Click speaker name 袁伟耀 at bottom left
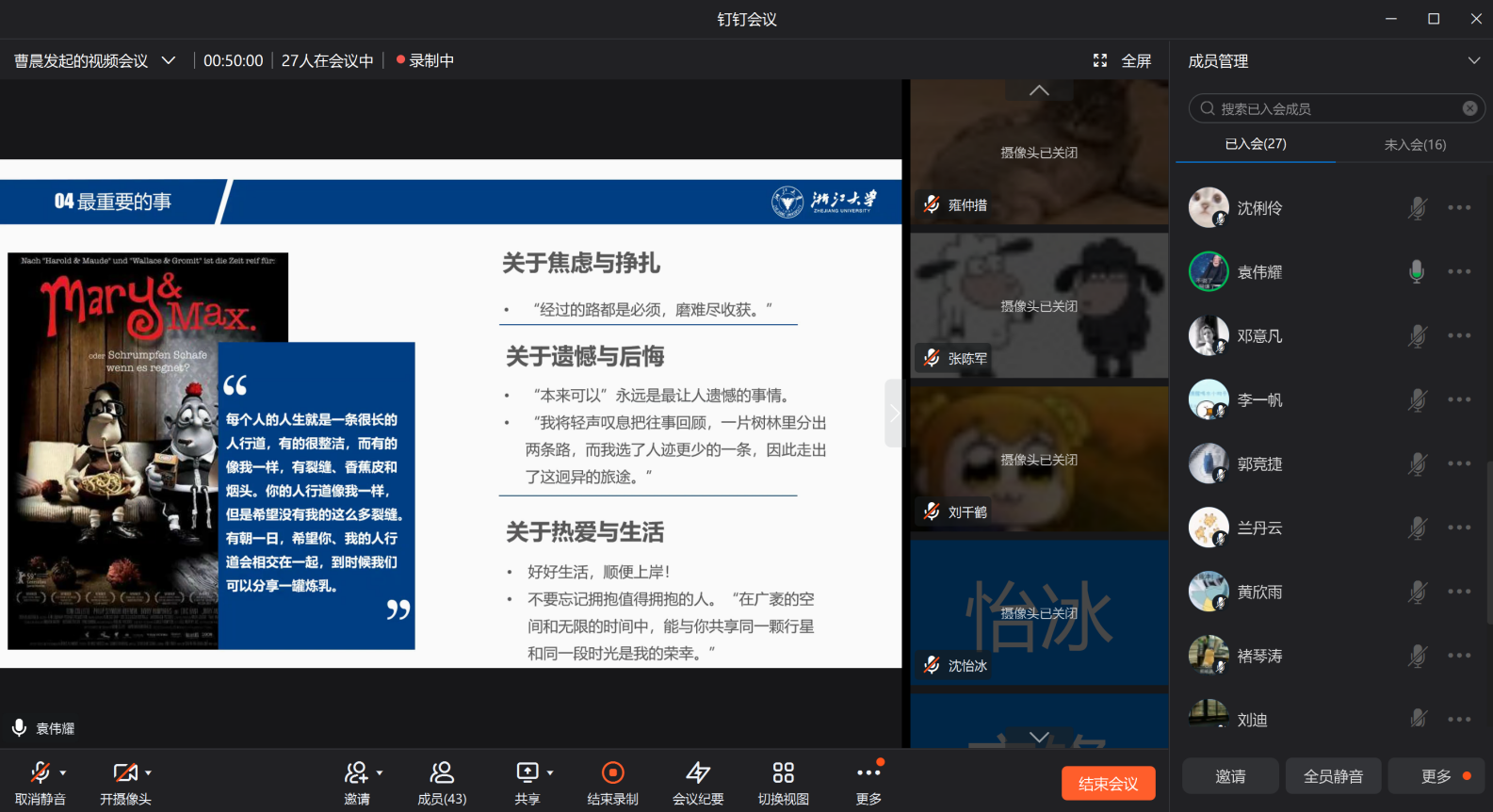Screen dimensions: 1493x812 pyautogui.click(x=55, y=728)
